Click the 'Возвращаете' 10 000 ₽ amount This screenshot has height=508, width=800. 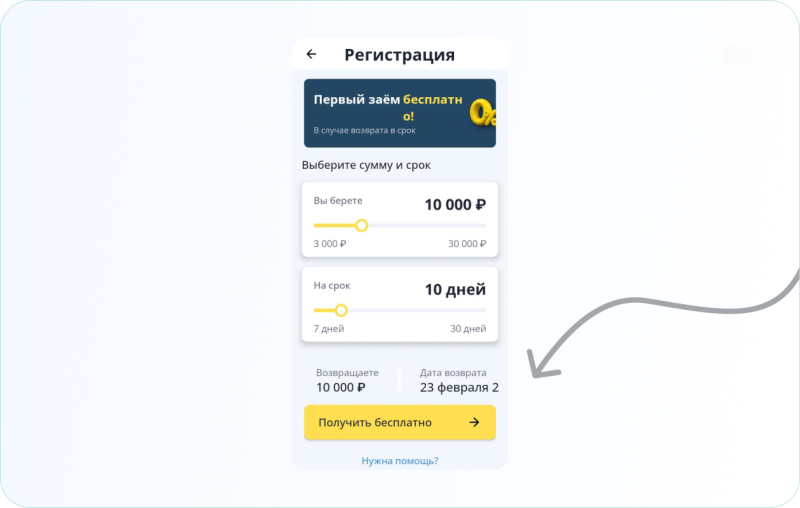pos(341,388)
